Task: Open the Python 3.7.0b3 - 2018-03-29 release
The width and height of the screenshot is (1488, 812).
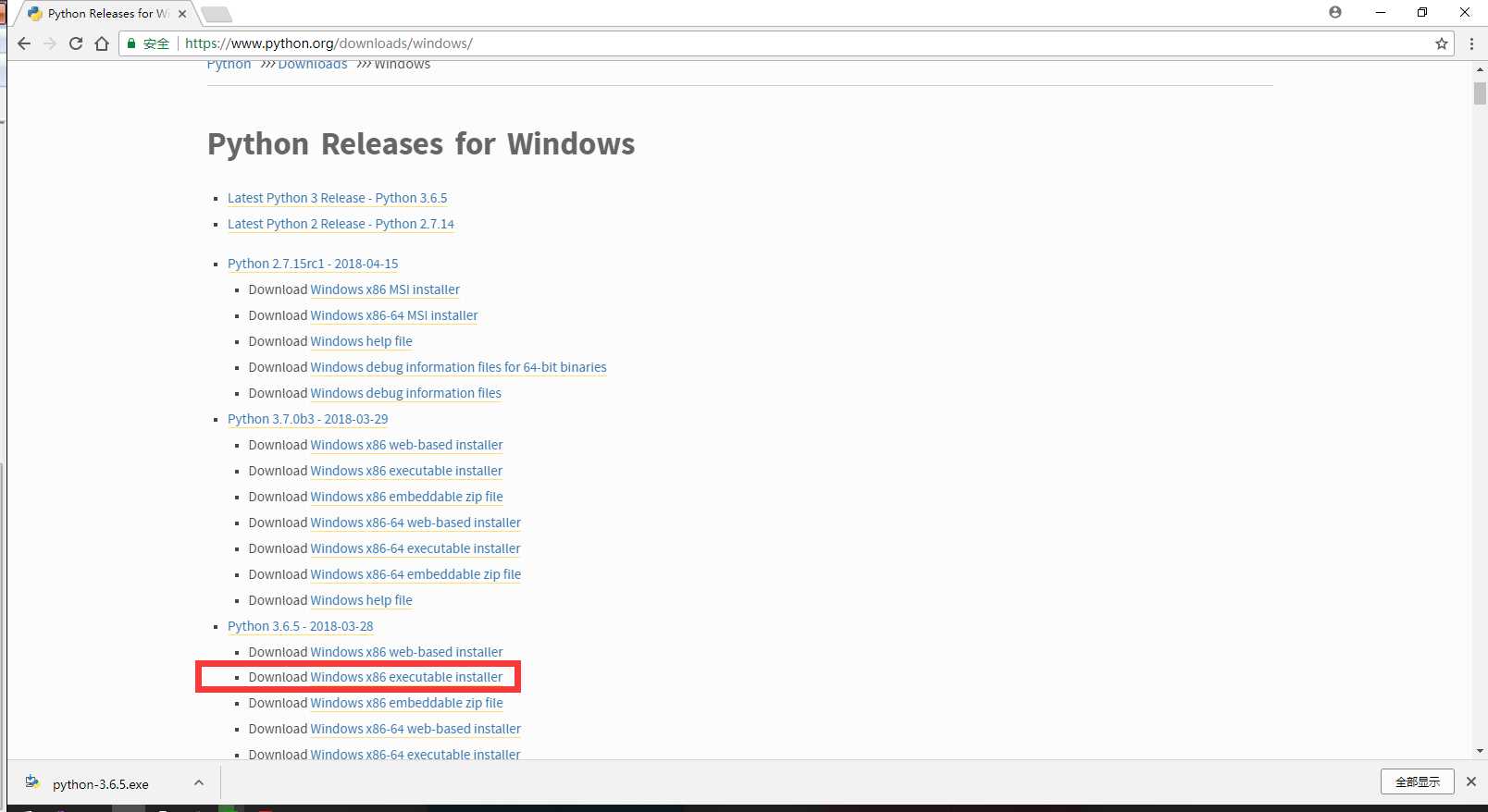Action: click(x=307, y=419)
